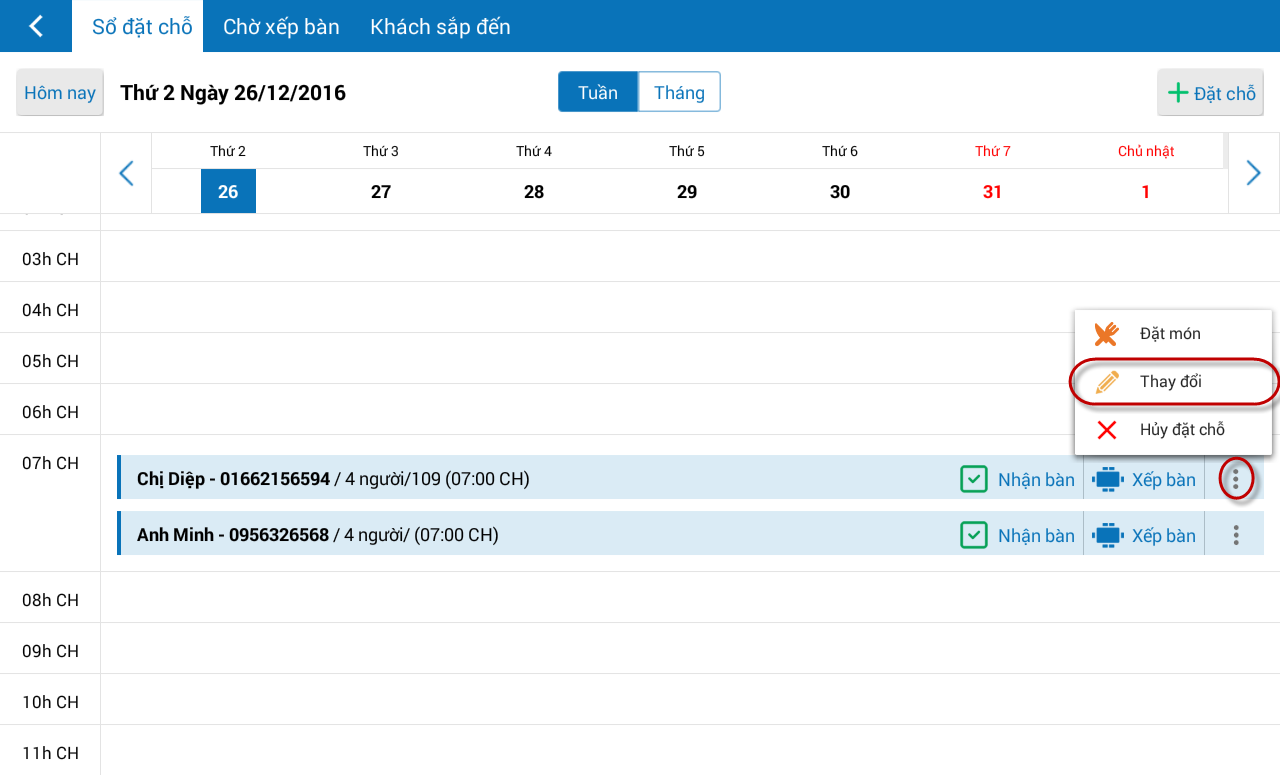Choose Thay đổi from the popup menu
The width and height of the screenshot is (1280, 775).
[x=1173, y=382]
